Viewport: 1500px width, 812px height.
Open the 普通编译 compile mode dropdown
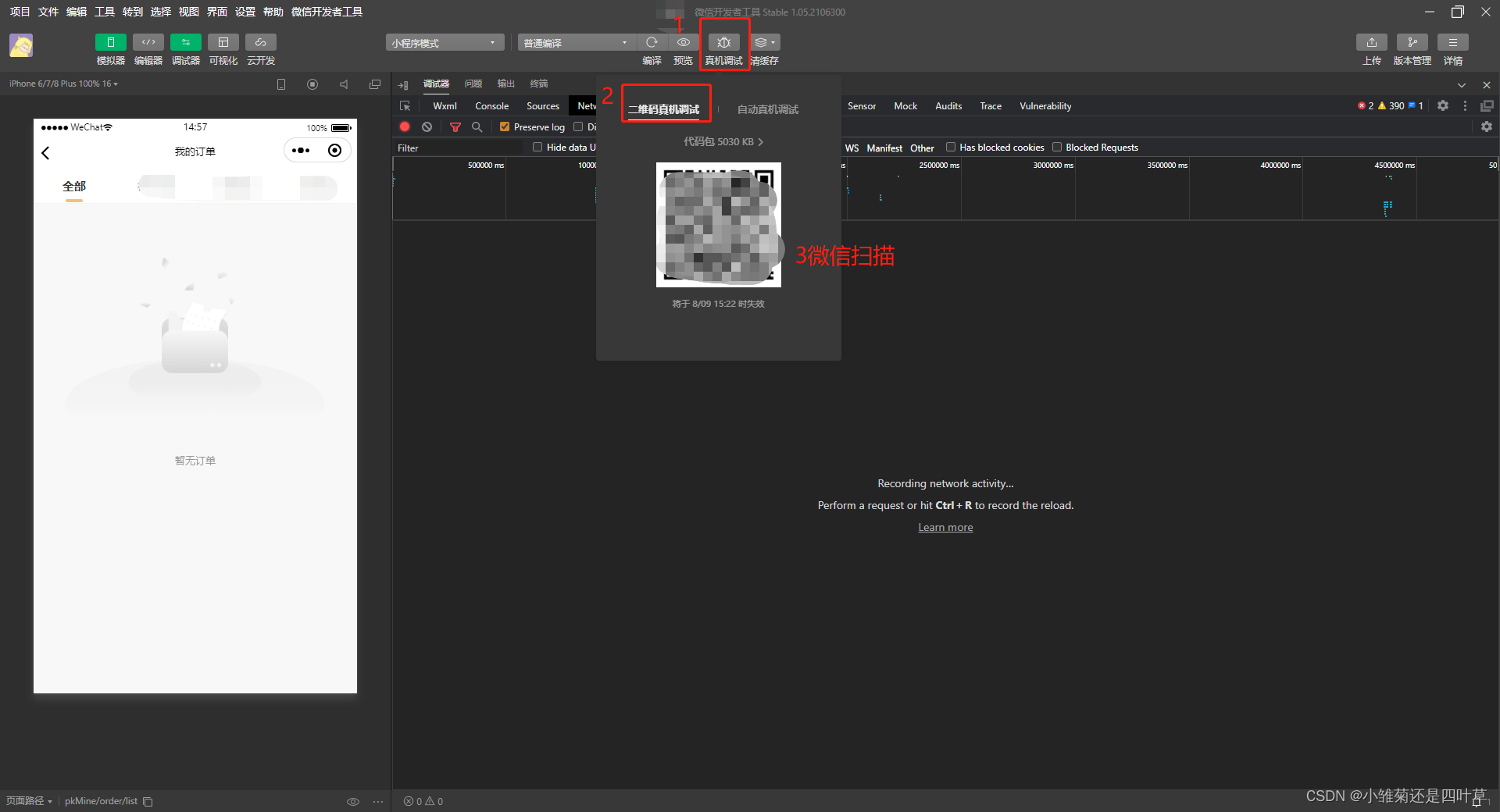pos(577,43)
